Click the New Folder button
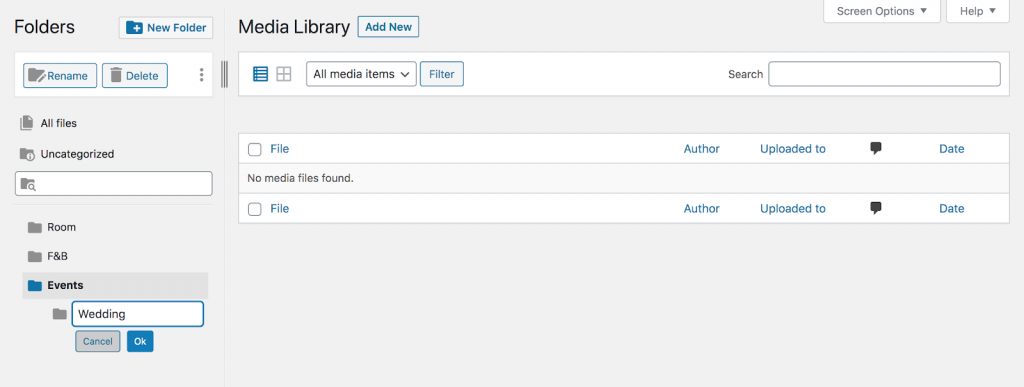Image resolution: width=1024 pixels, height=387 pixels. tap(166, 27)
